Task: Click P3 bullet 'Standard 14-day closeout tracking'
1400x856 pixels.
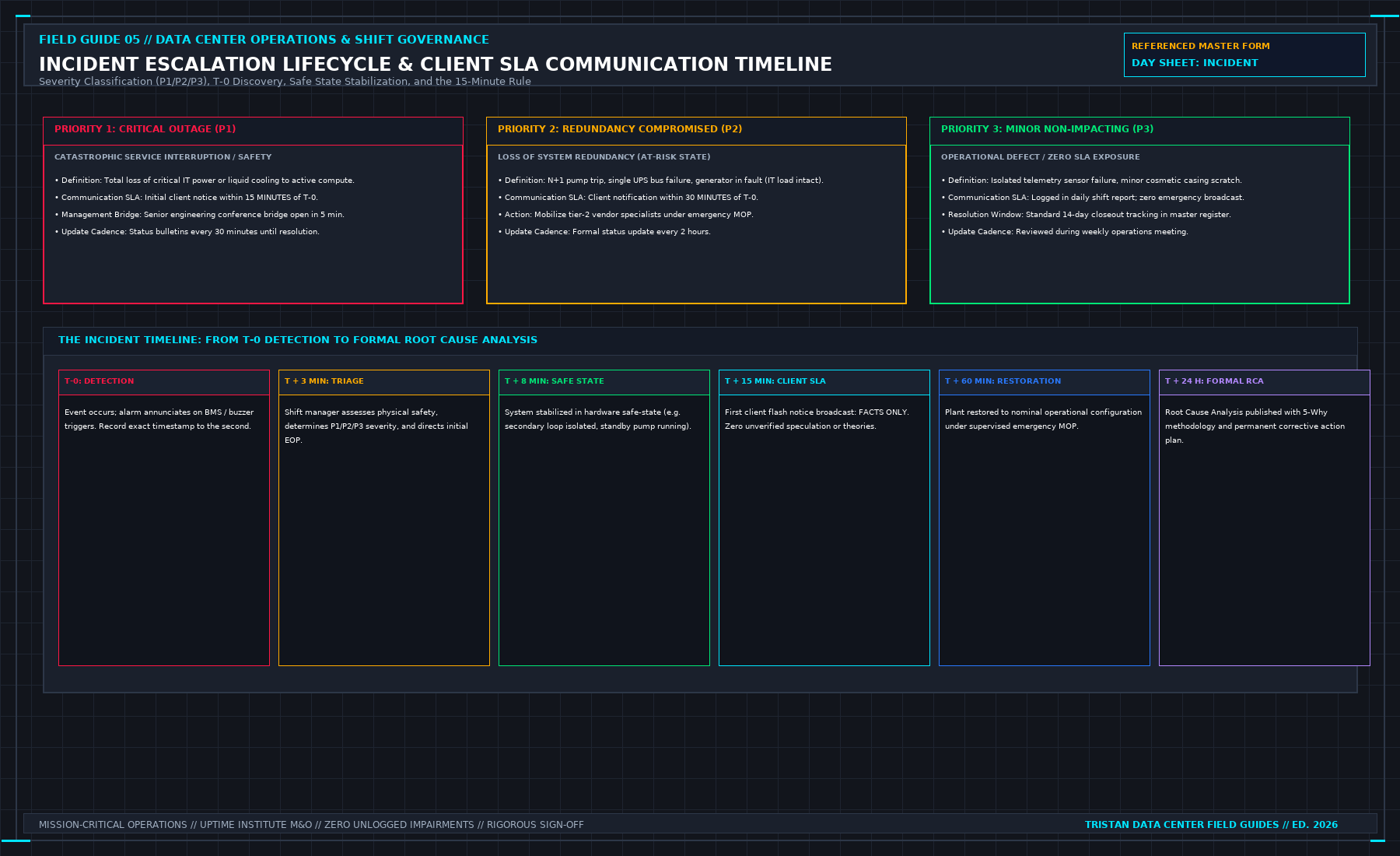Action: (1086, 215)
